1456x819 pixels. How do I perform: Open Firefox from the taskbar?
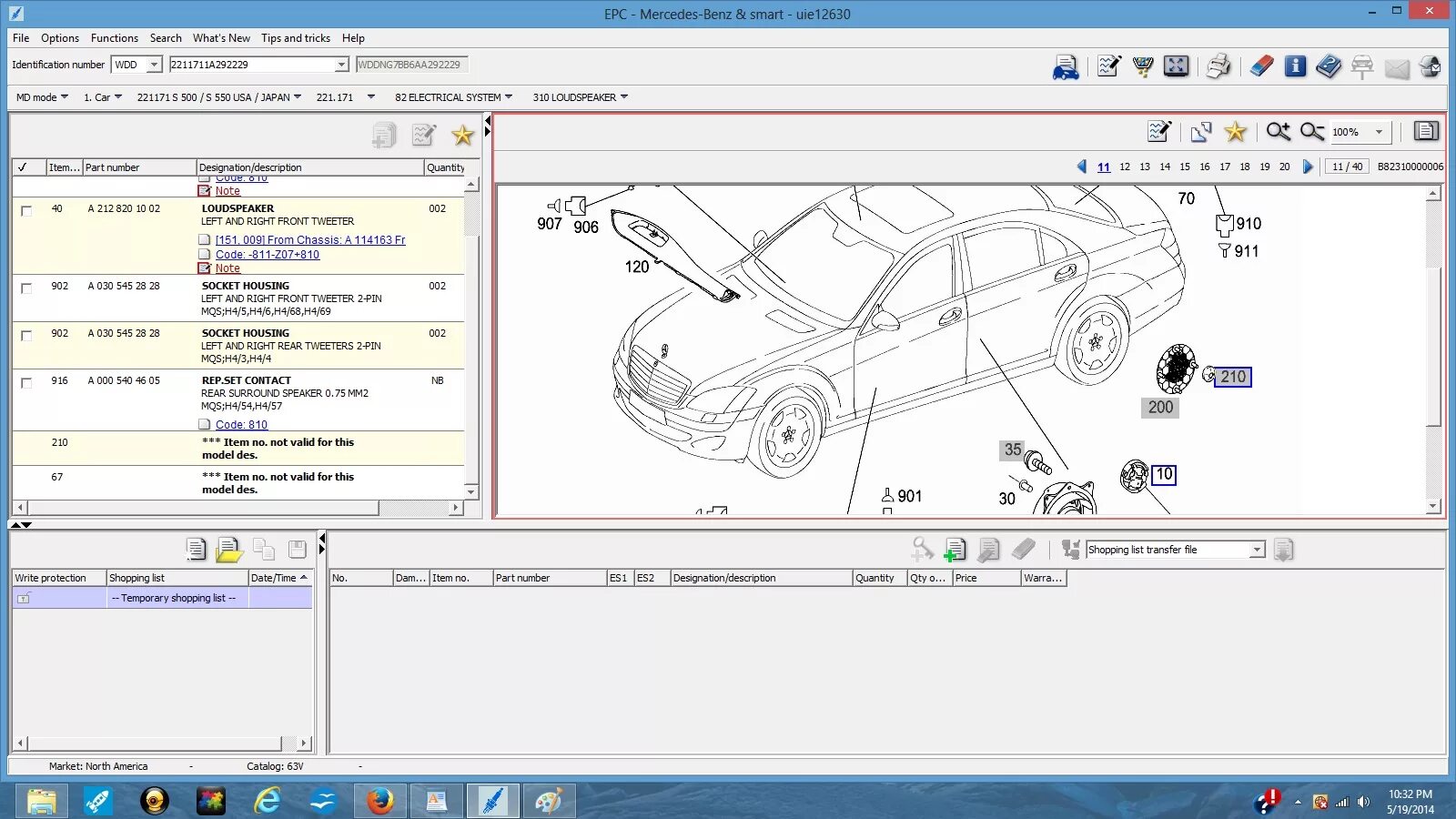[x=380, y=801]
